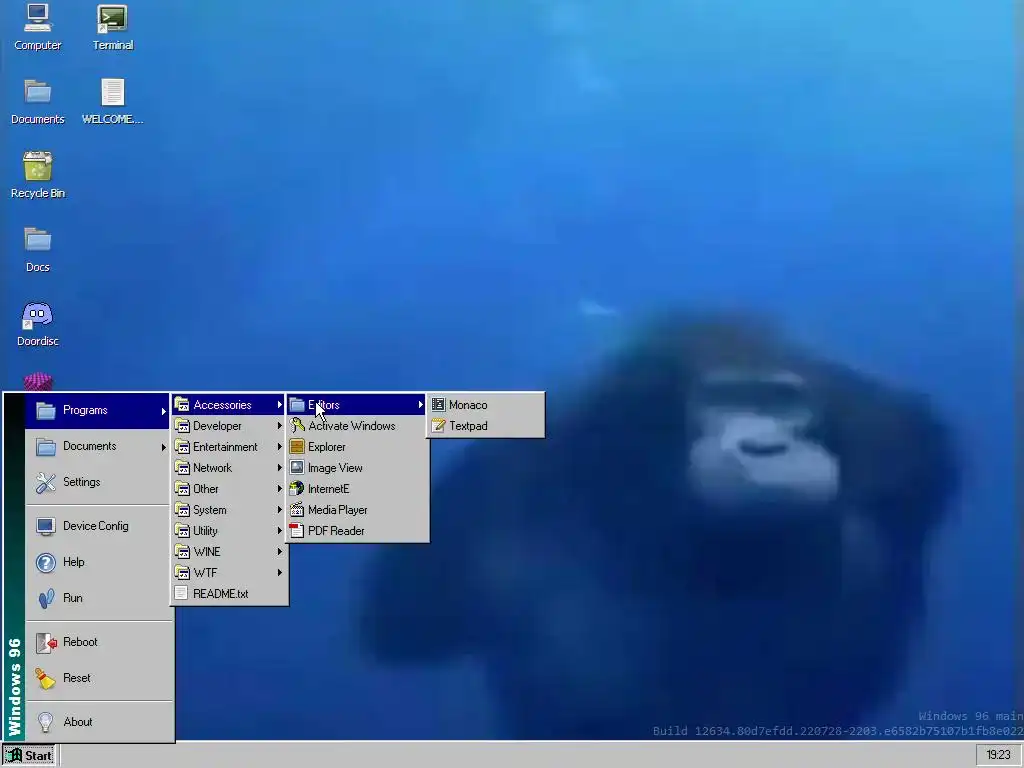The image size is (1024, 768).
Task: Choose Reboot text in Start menu
Action: click(80, 642)
